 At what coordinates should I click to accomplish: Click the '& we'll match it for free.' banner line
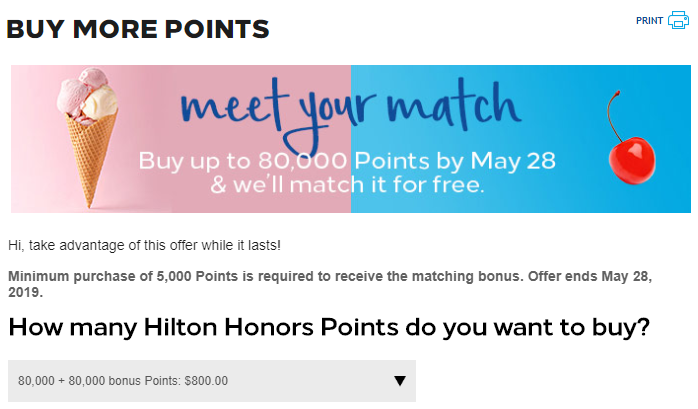click(347, 184)
